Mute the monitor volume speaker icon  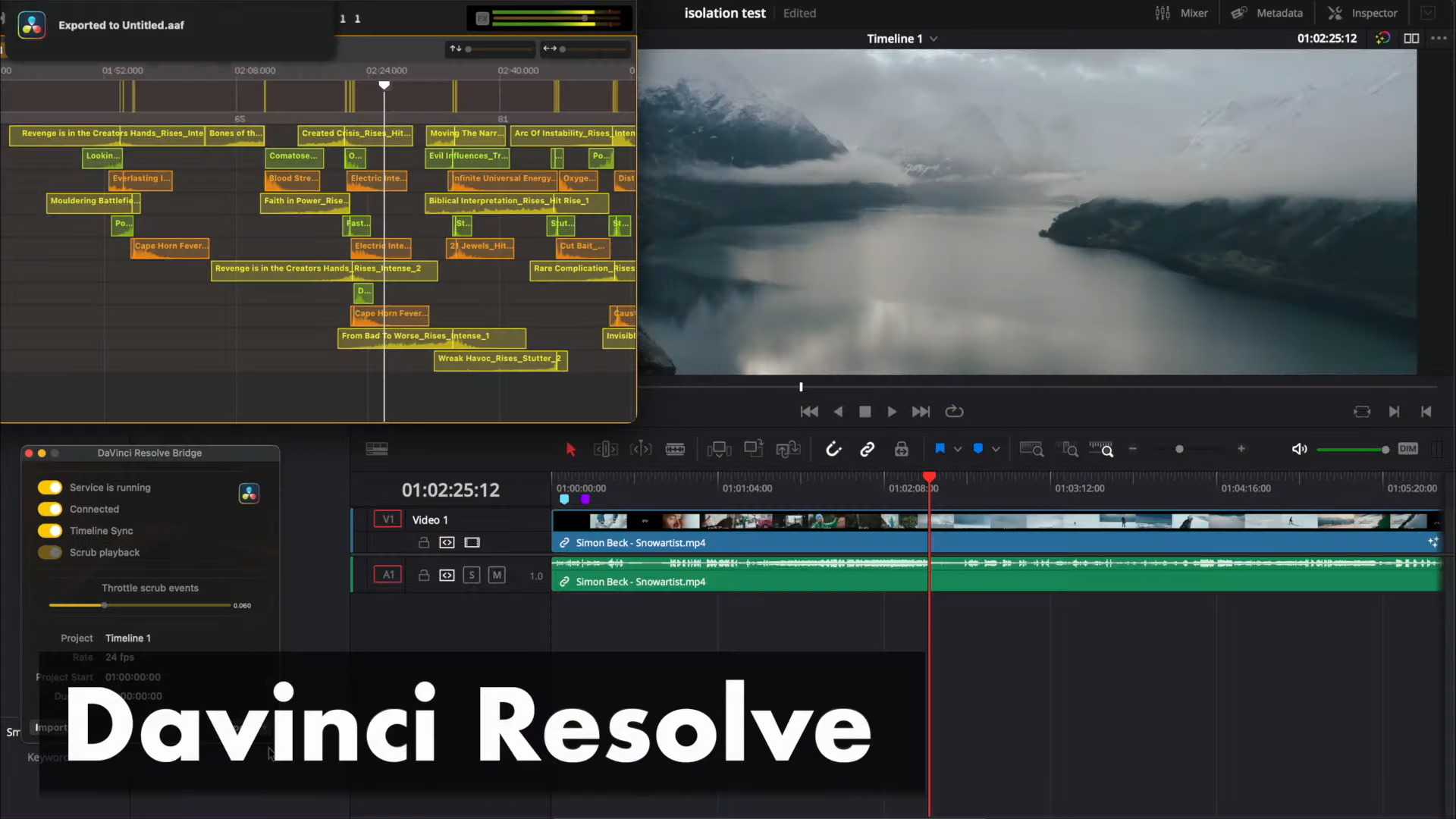1299,450
